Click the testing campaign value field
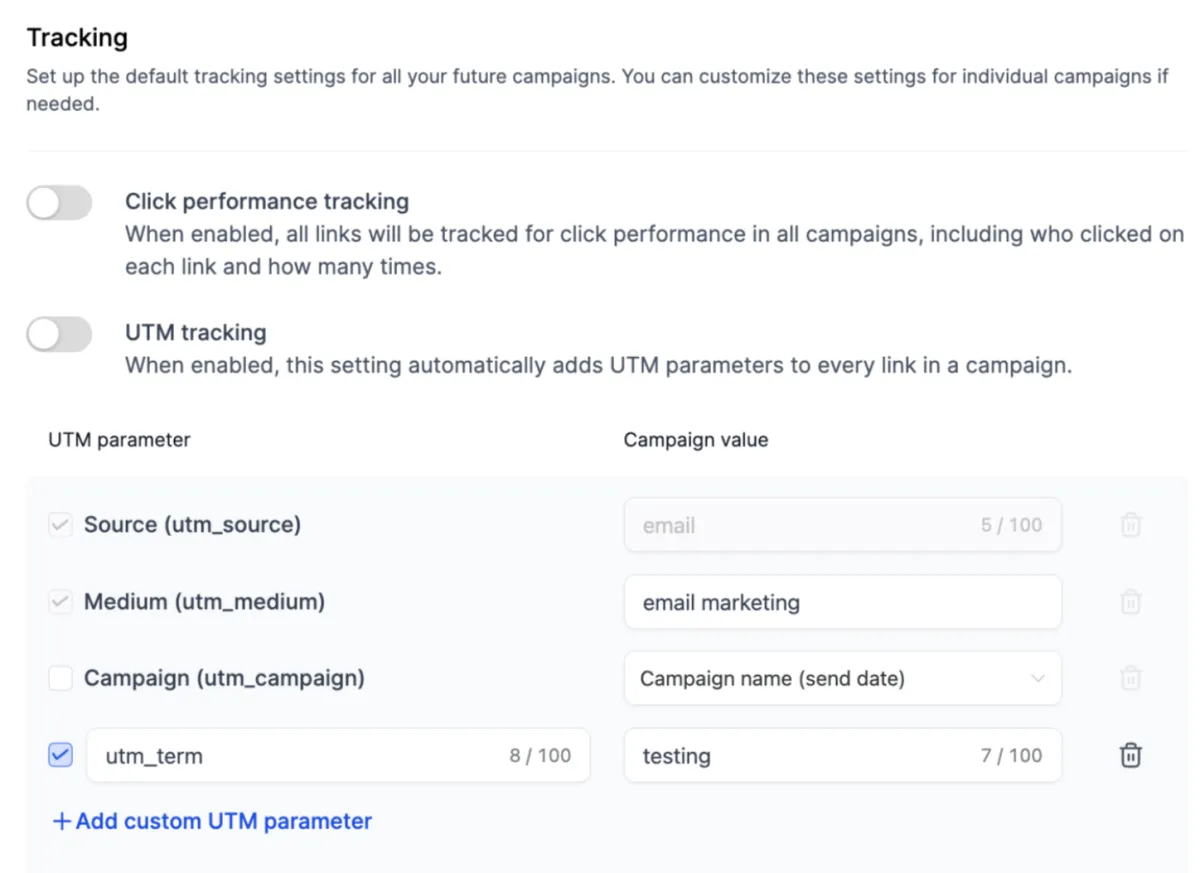This screenshot has width=1200, height=873. pyautogui.click(x=800, y=756)
